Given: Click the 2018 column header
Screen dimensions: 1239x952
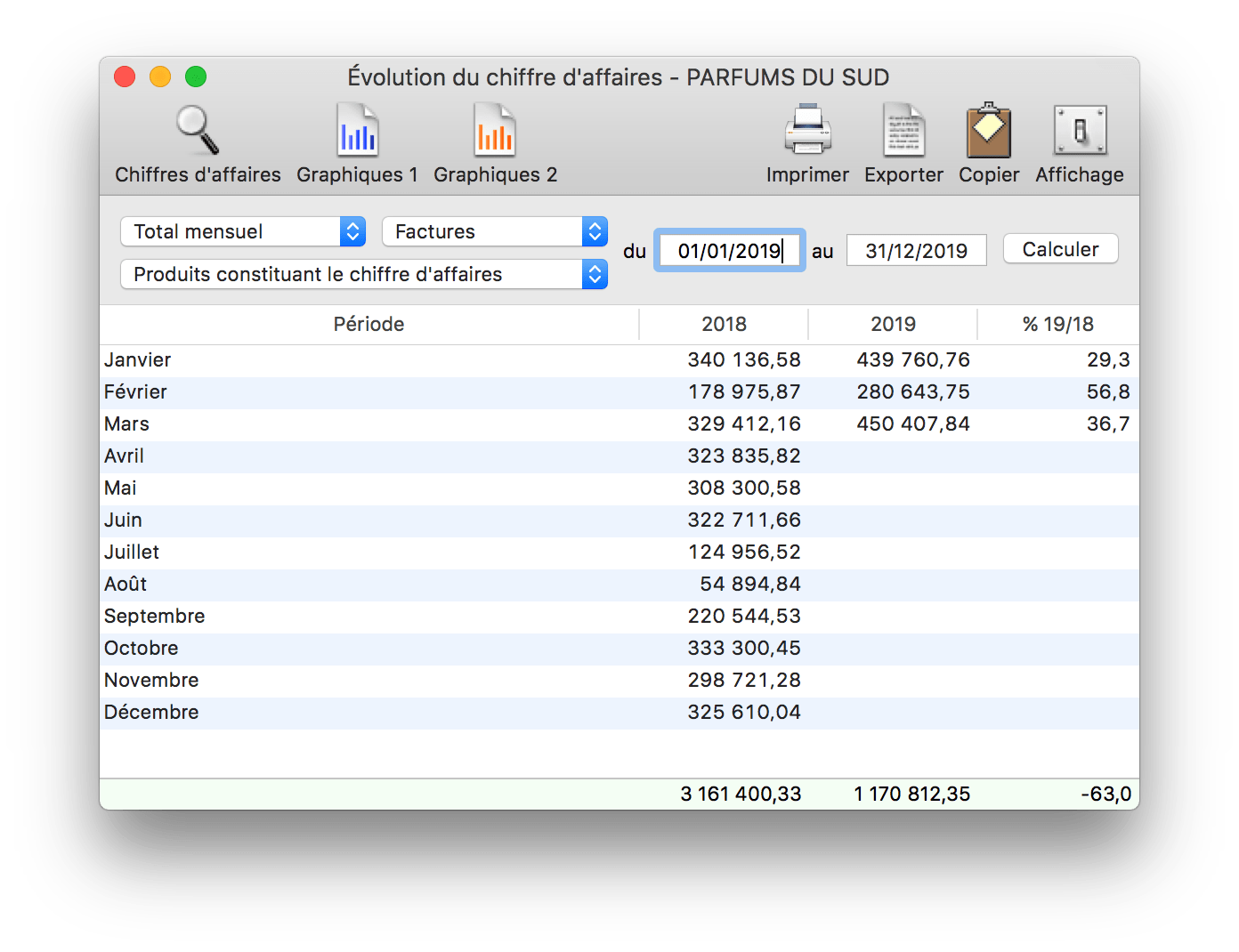Looking at the screenshot, I should (x=724, y=324).
